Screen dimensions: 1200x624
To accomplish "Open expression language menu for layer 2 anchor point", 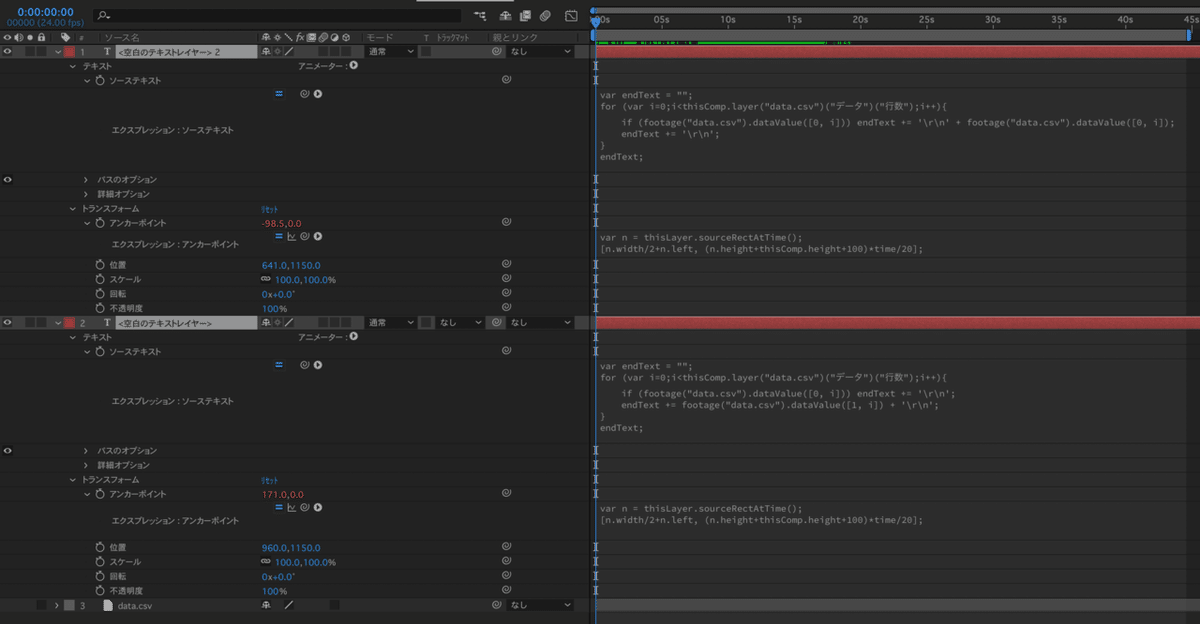I will (318, 508).
